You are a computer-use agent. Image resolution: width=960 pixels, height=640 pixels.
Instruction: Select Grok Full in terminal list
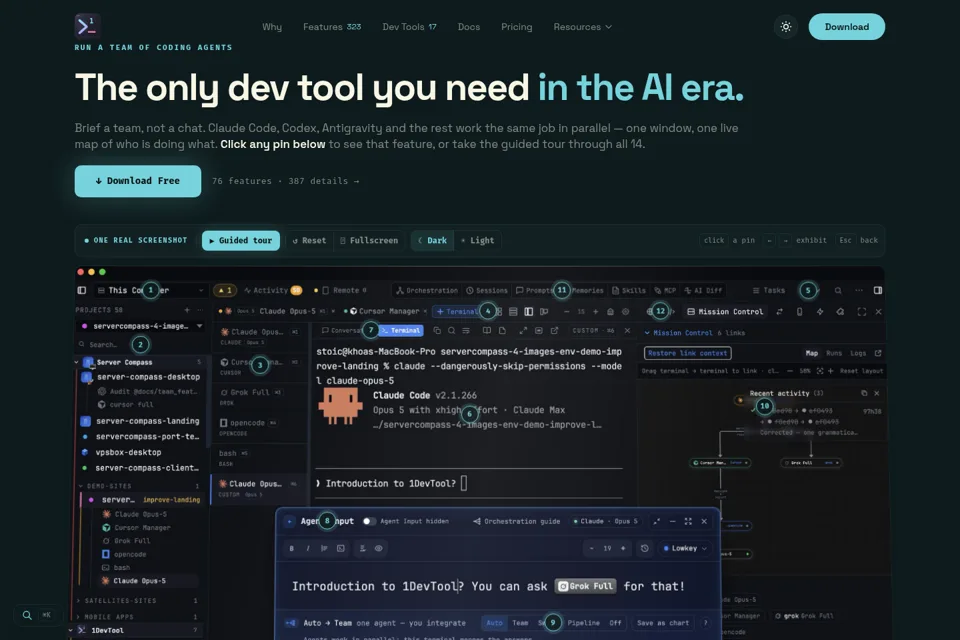(259, 396)
